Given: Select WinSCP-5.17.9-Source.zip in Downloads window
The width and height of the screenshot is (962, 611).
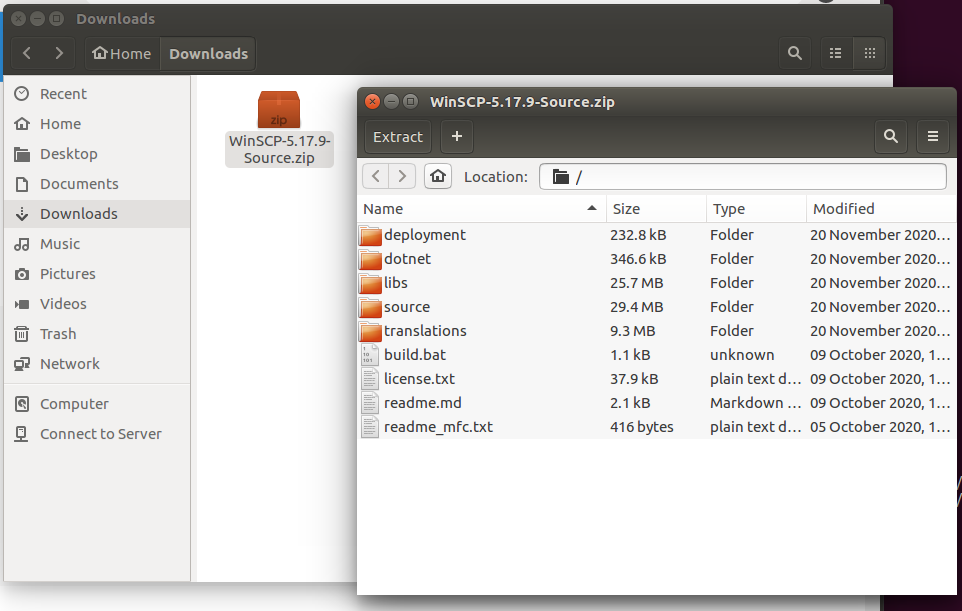Looking at the screenshot, I should pyautogui.click(x=279, y=128).
